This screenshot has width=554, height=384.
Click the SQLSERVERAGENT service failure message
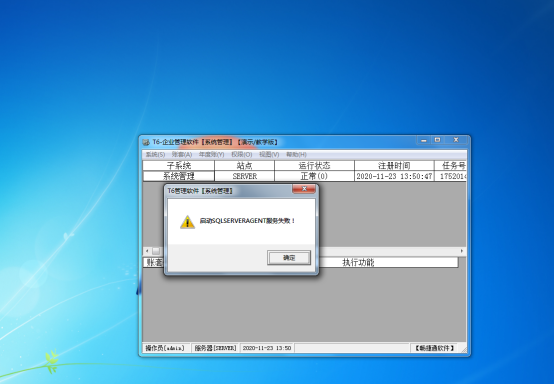click(x=247, y=221)
